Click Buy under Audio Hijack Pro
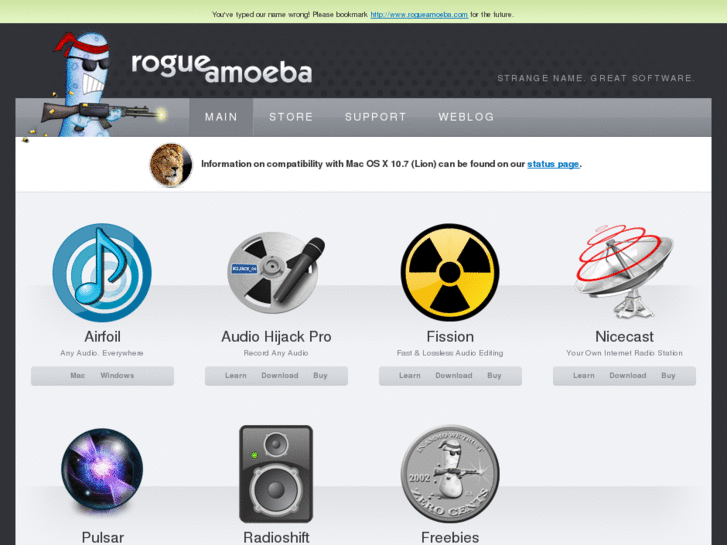Screen dimensions: 727x545 (320, 375)
